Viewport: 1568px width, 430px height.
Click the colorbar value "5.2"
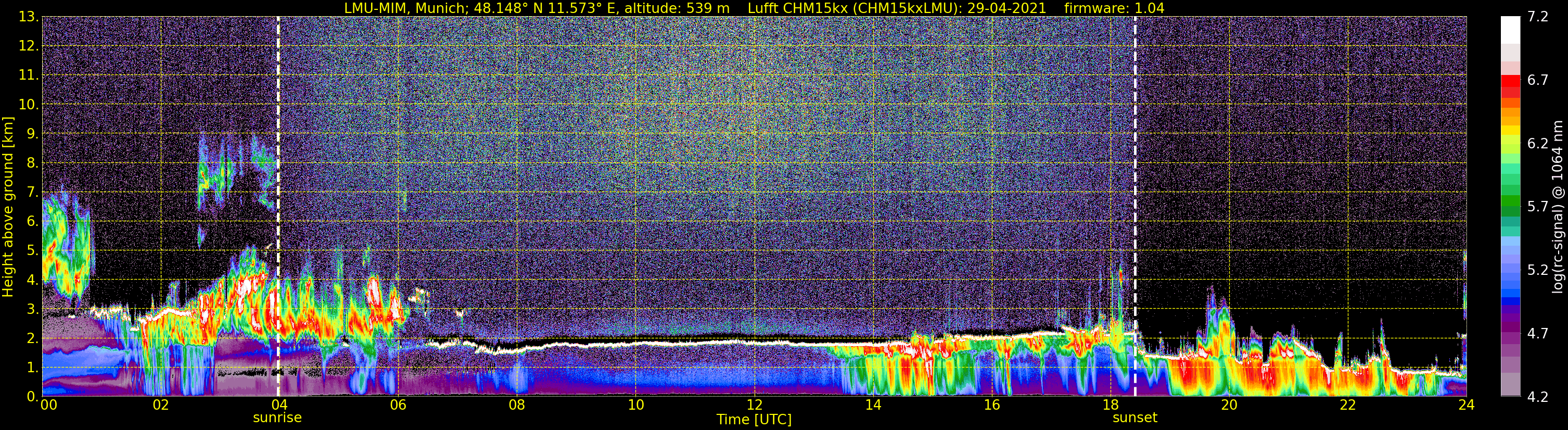1538,270
